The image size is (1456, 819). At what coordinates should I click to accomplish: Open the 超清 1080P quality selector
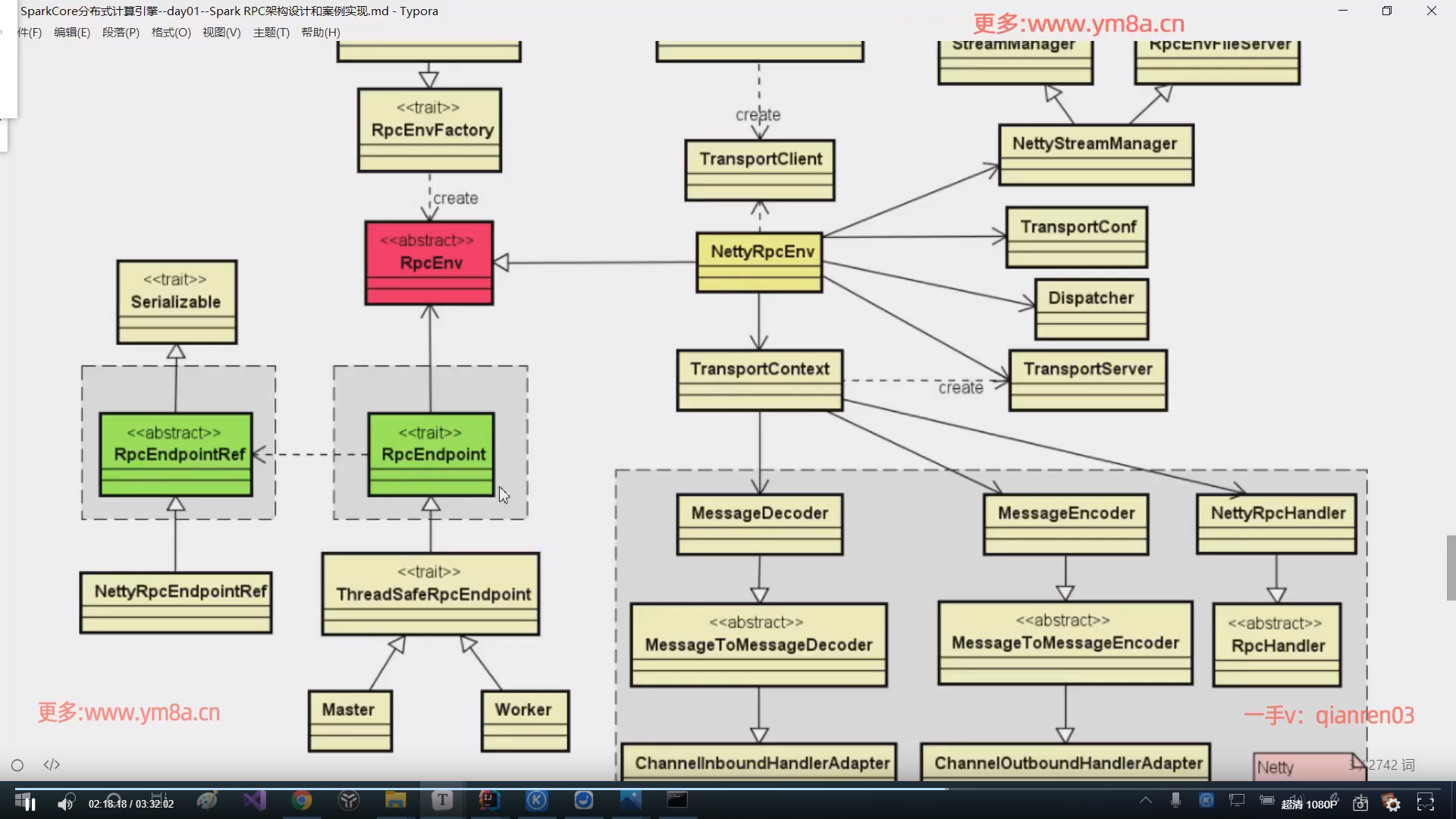tap(1309, 805)
